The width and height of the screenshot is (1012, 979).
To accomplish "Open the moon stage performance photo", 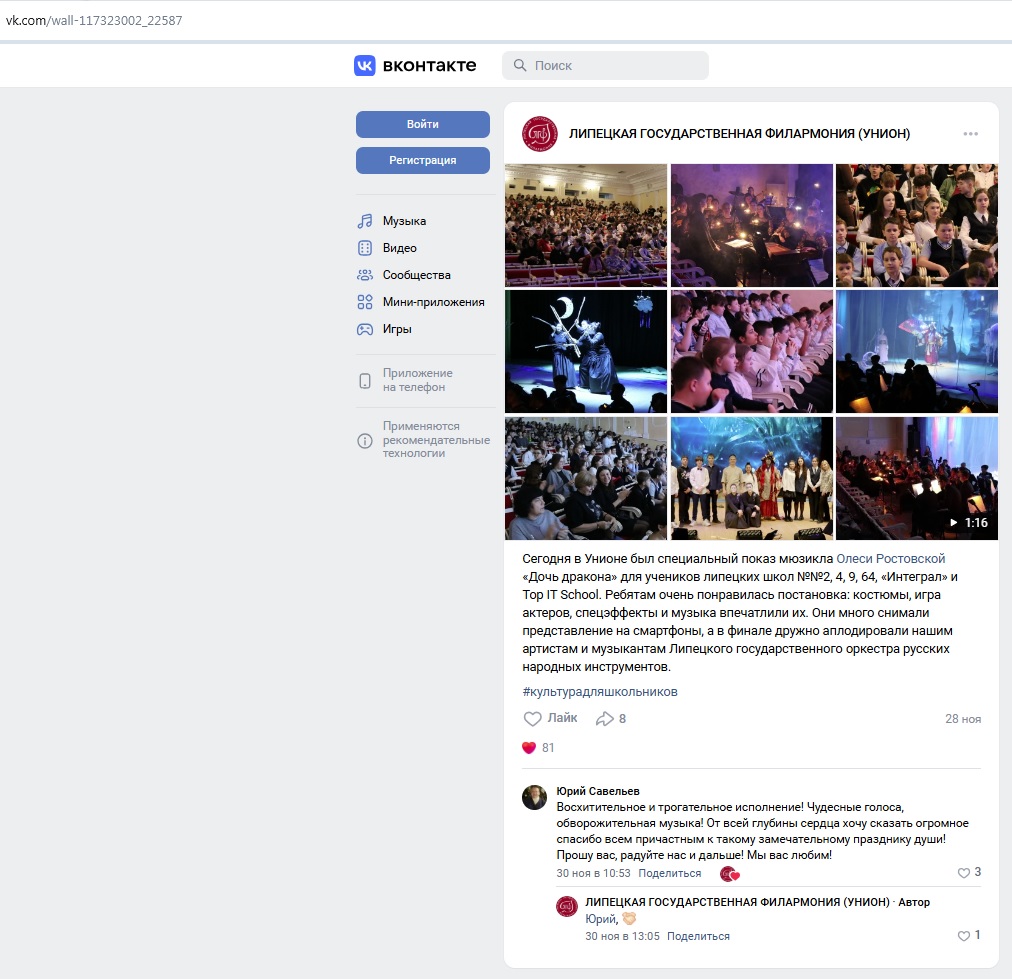I will (x=586, y=352).
